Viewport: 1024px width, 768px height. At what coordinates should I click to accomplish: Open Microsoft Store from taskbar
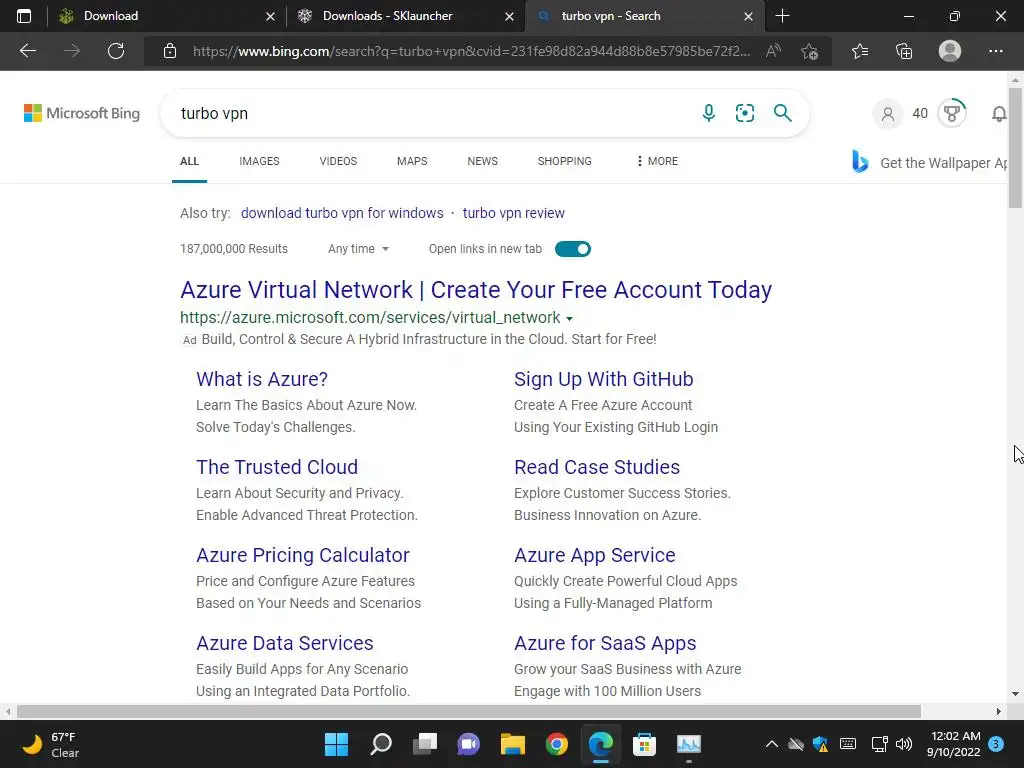[645, 744]
